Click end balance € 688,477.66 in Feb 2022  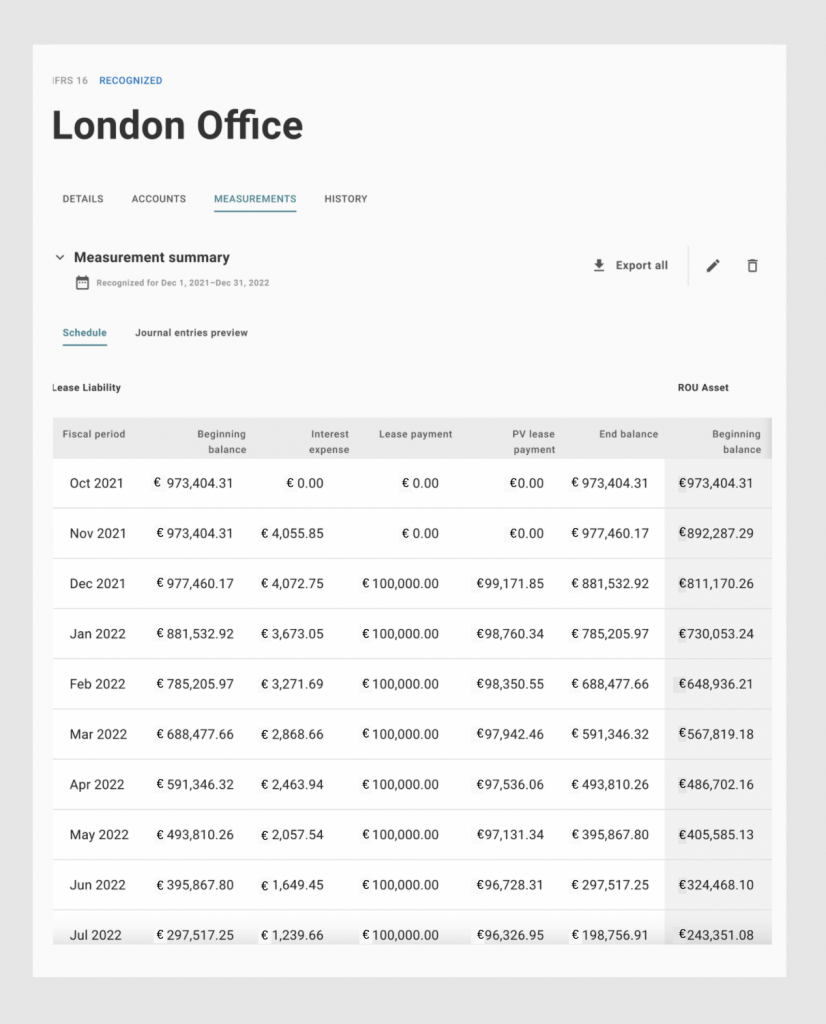(610, 684)
